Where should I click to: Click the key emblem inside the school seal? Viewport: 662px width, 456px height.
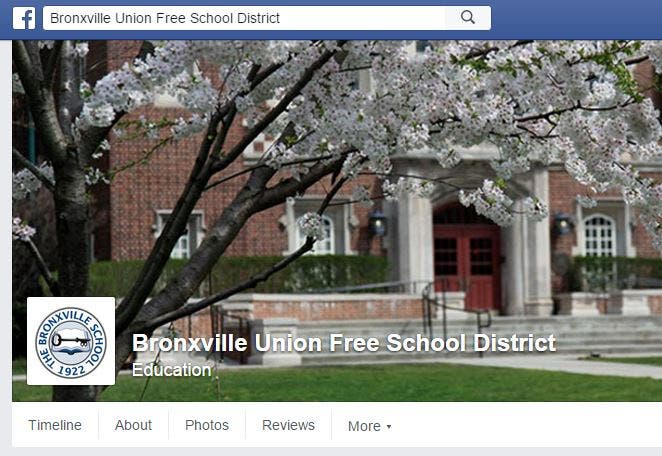coord(71,339)
